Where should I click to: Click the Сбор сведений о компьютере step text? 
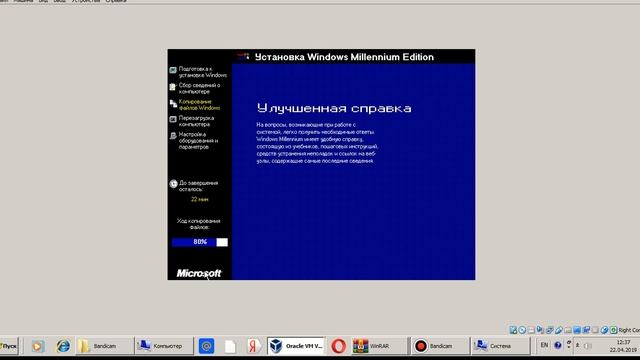199,88
